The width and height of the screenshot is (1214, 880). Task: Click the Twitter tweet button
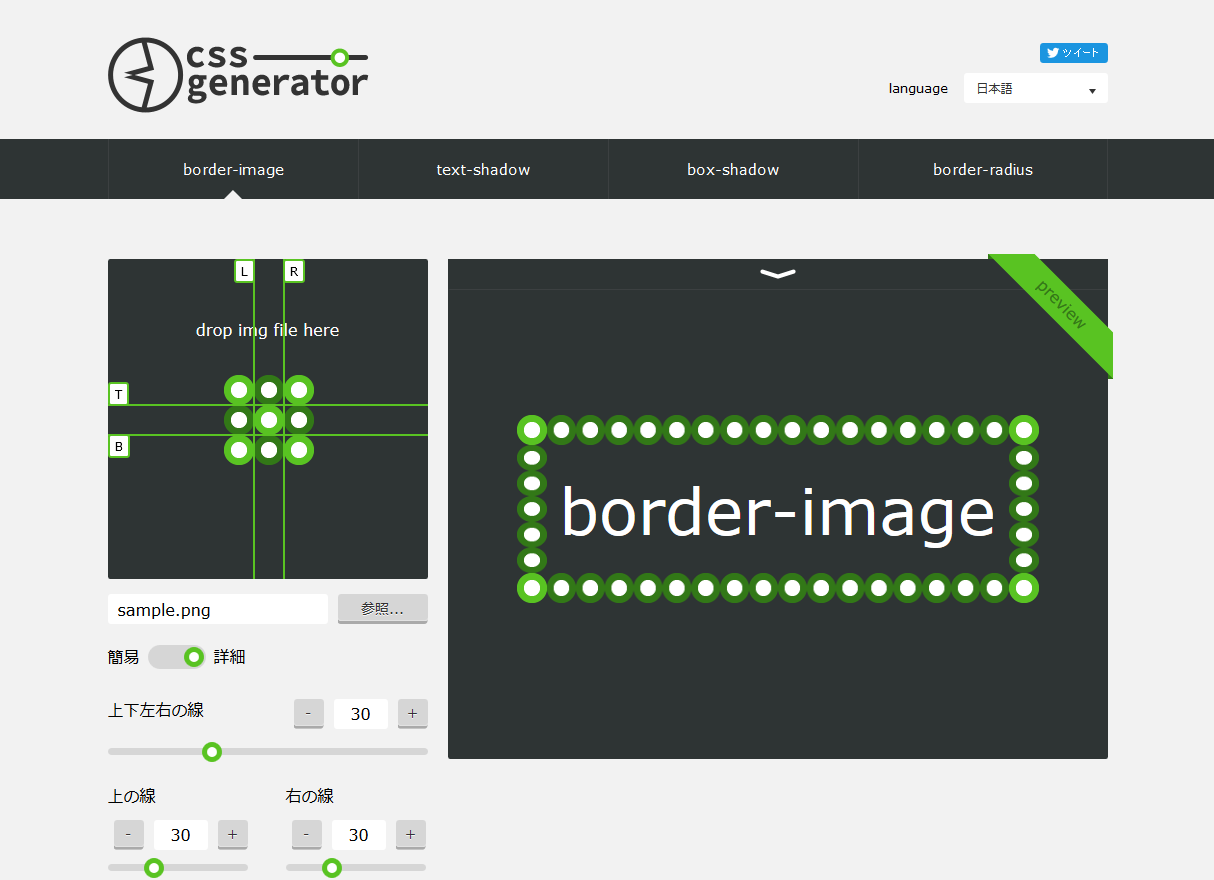pyautogui.click(x=1073, y=53)
